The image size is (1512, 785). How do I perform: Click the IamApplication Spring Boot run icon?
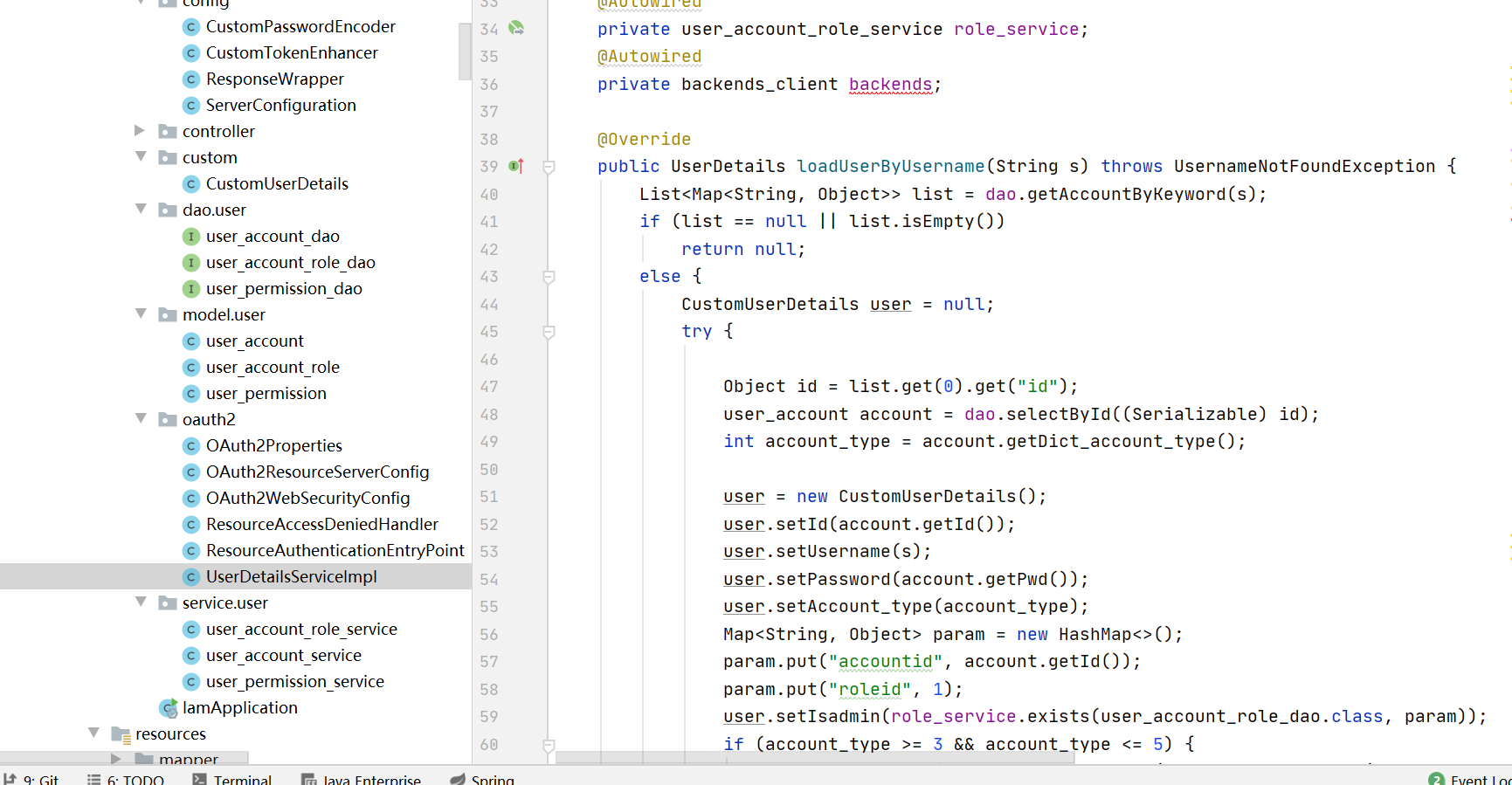point(169,708)
